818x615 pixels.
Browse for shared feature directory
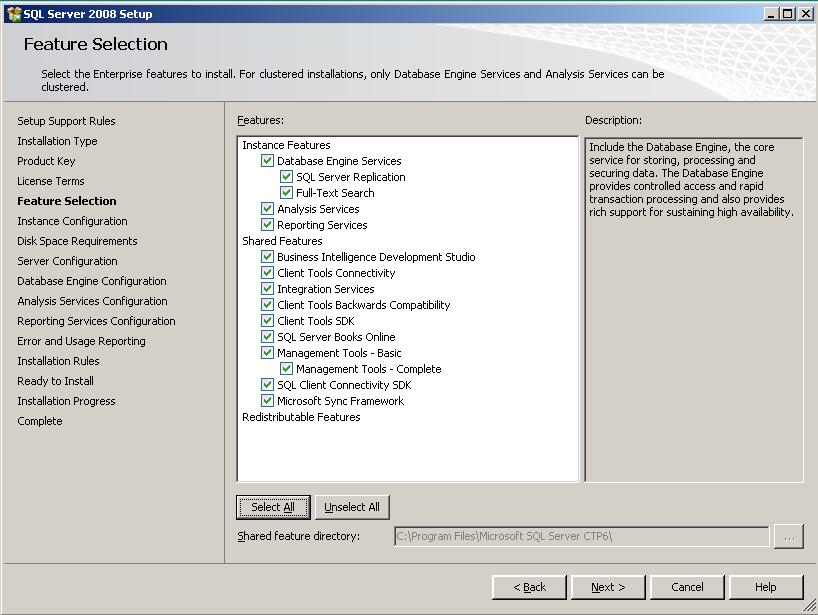click(789, 537)
